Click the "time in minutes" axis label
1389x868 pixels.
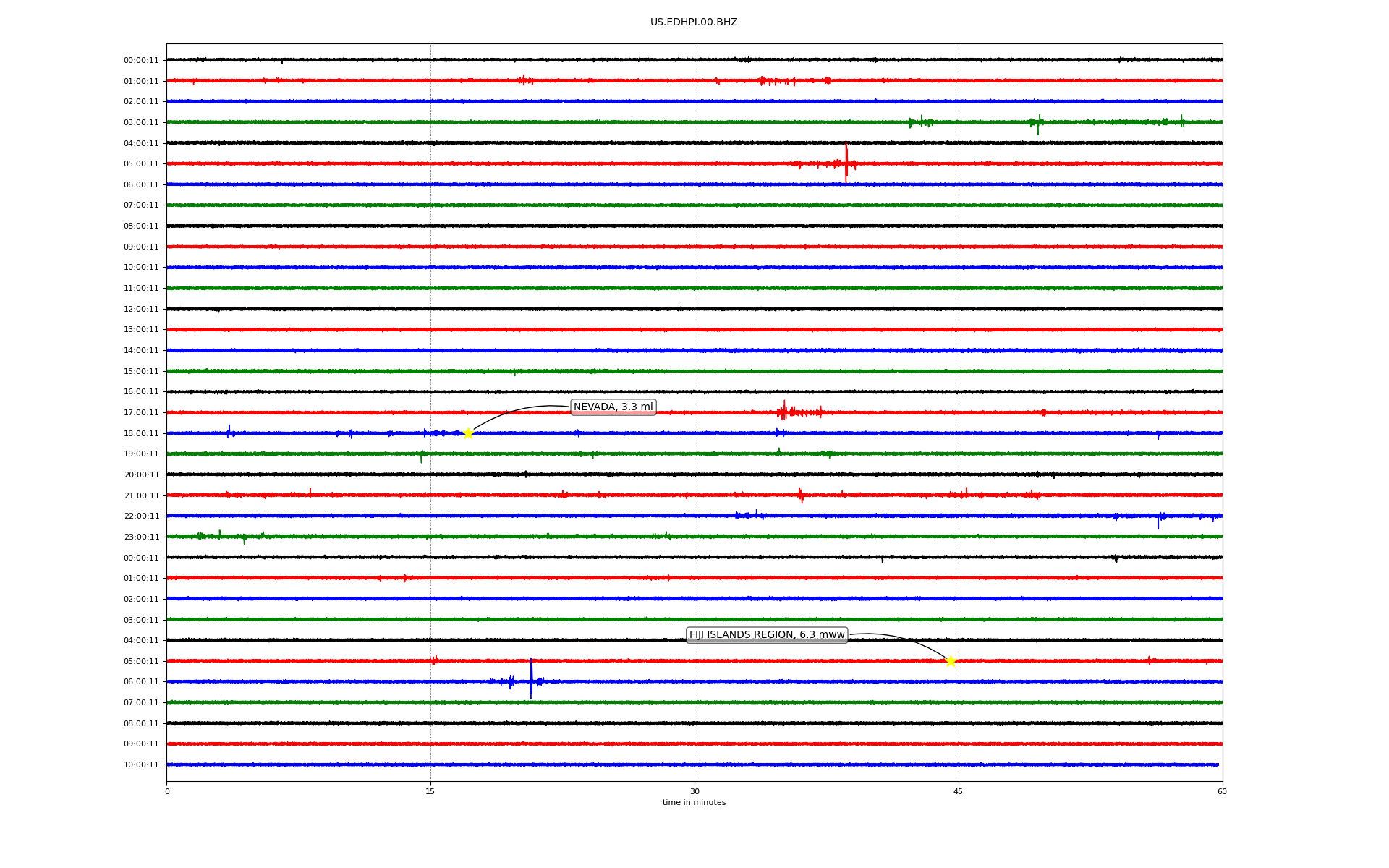(x=693, y=803)
